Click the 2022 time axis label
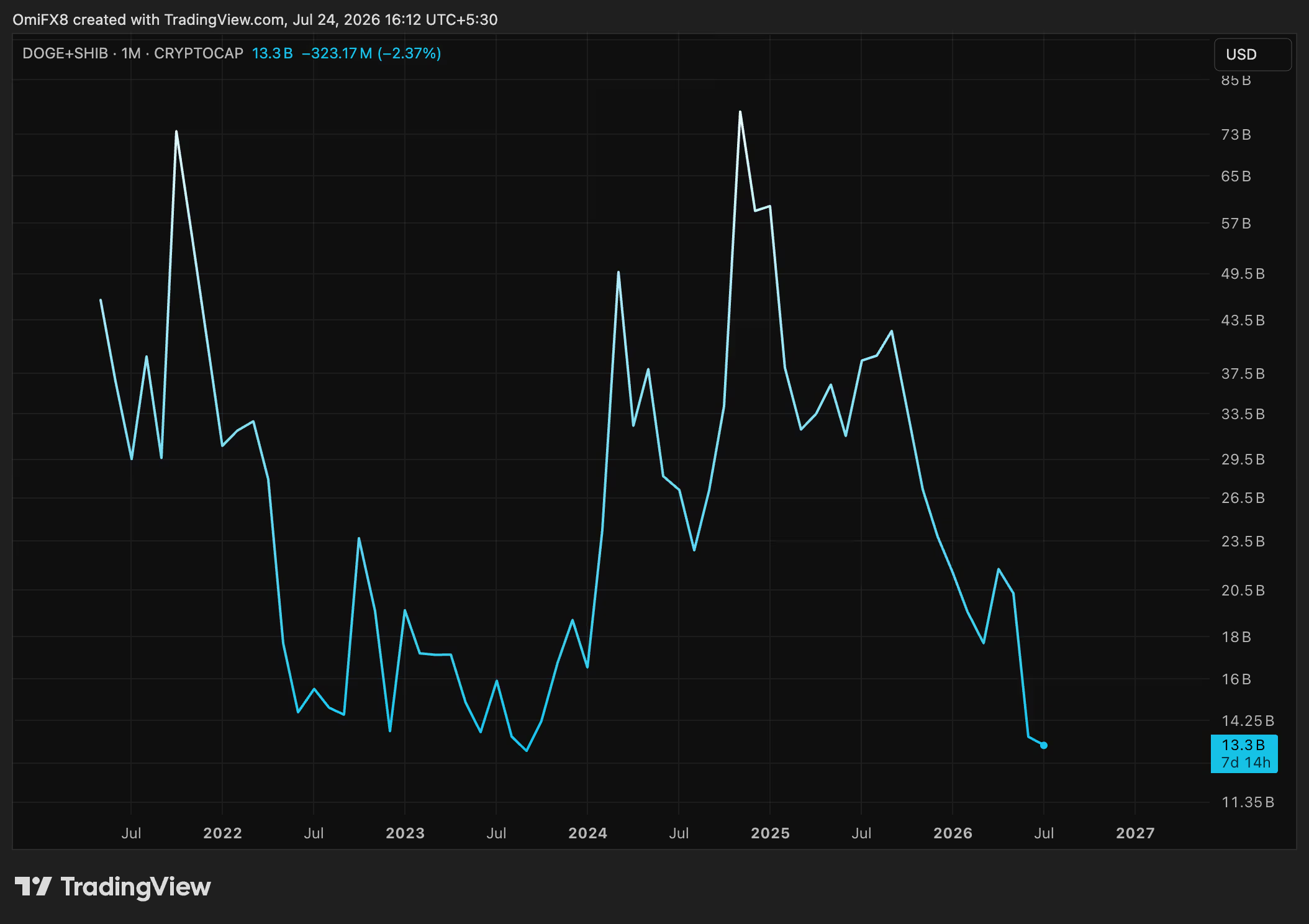Image resolution: width=1309 pixels, height=924 pixels. coord(222,833)
